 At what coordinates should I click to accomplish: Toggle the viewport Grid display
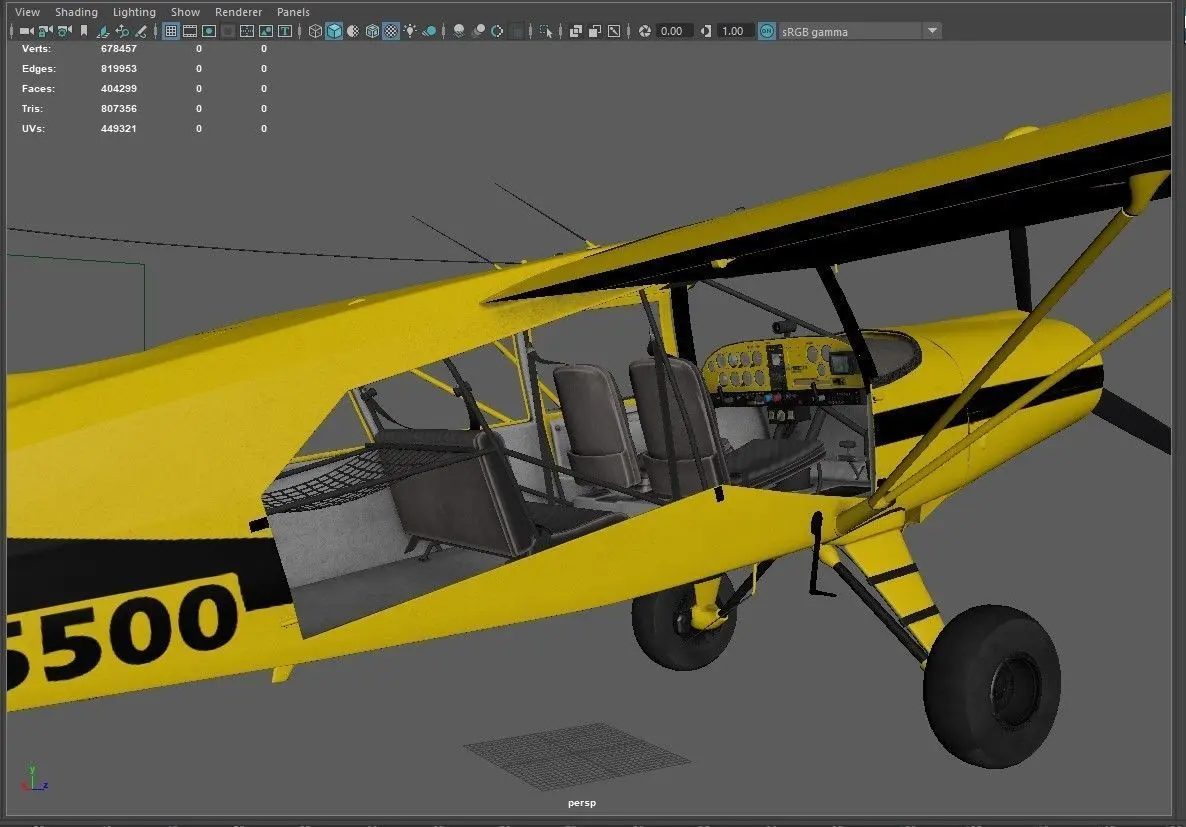[x=171, y=31]
